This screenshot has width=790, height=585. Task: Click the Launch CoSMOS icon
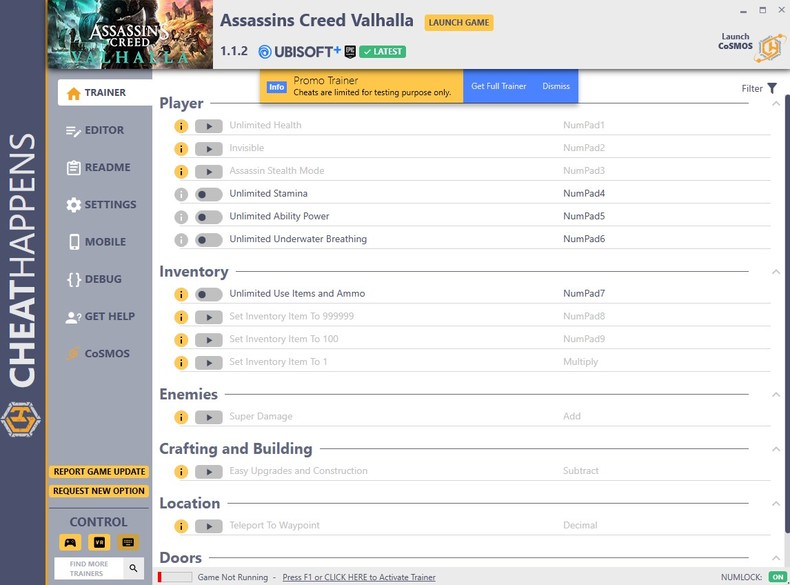point(770,48)
